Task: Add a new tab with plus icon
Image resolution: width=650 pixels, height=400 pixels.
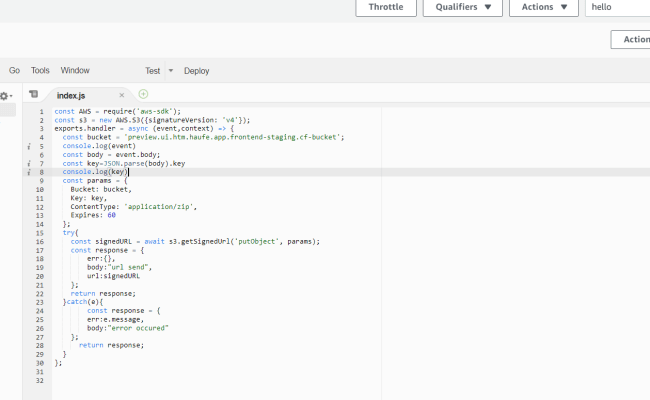Action: [x=143, y=94]
